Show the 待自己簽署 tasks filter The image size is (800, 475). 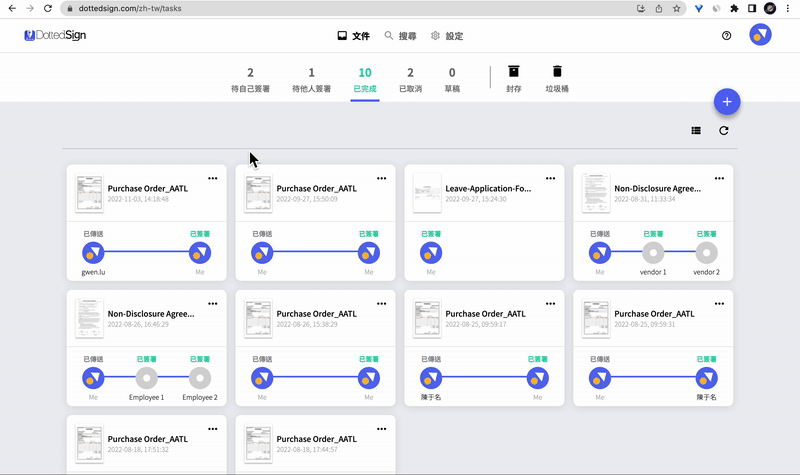251,80
